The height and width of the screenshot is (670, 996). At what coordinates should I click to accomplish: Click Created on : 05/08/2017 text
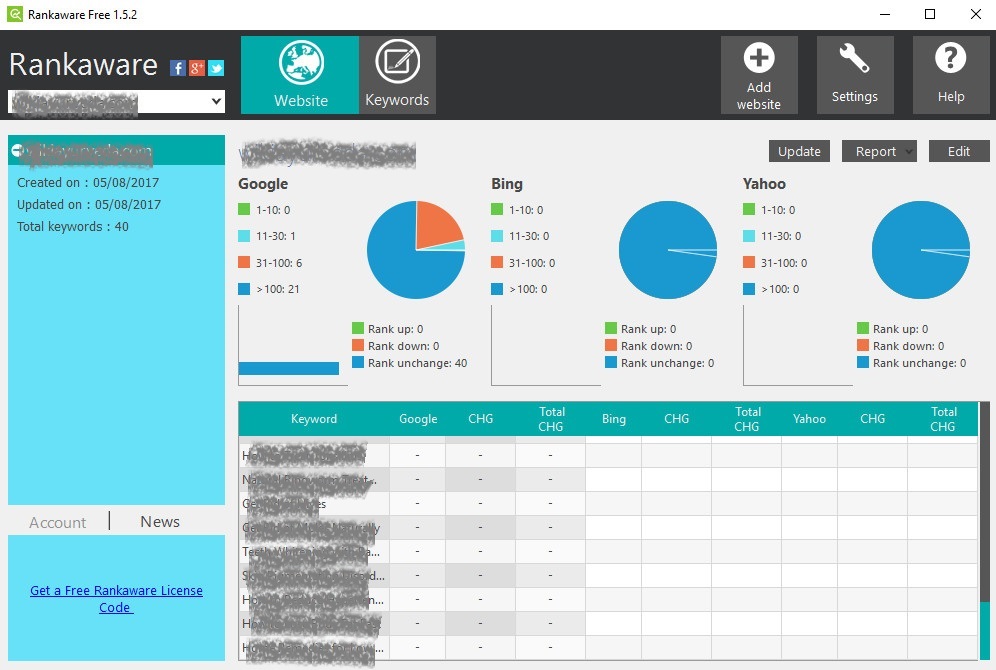[88, 183]
